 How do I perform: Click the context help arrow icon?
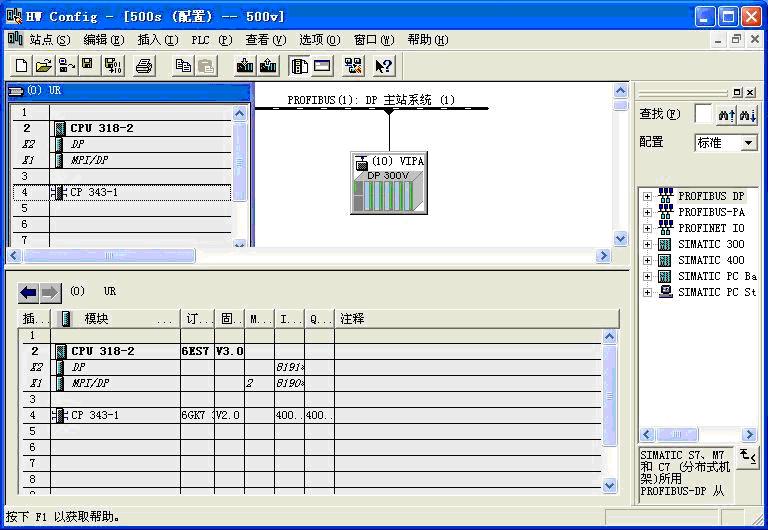[x=383, y=66]
